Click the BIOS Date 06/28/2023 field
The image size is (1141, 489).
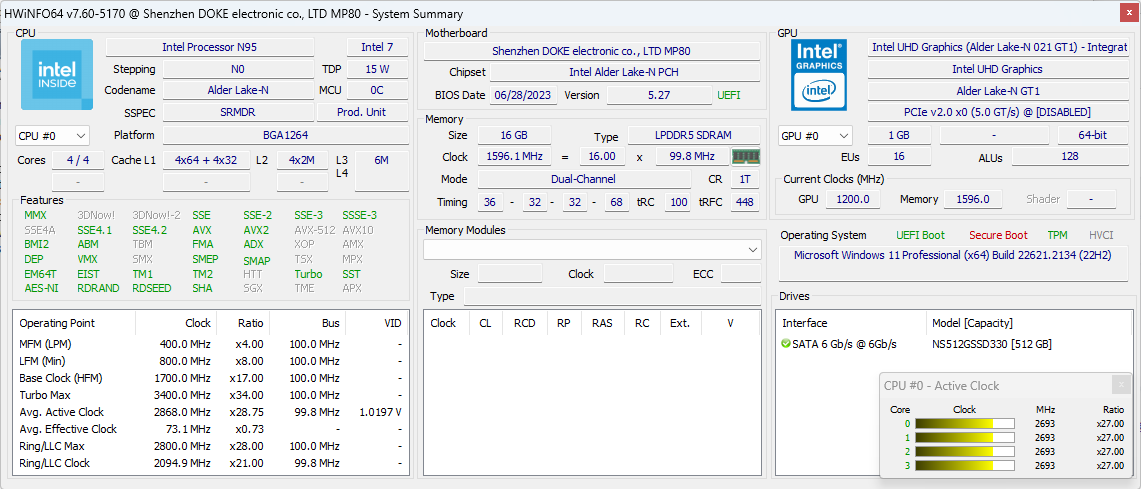pos(524,95)
